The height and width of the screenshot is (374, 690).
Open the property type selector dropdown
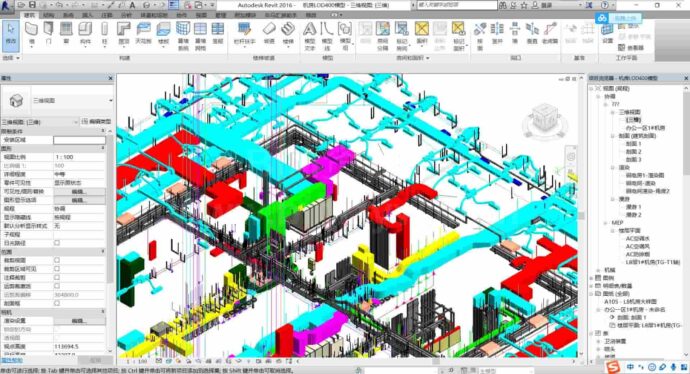[58, 101]
